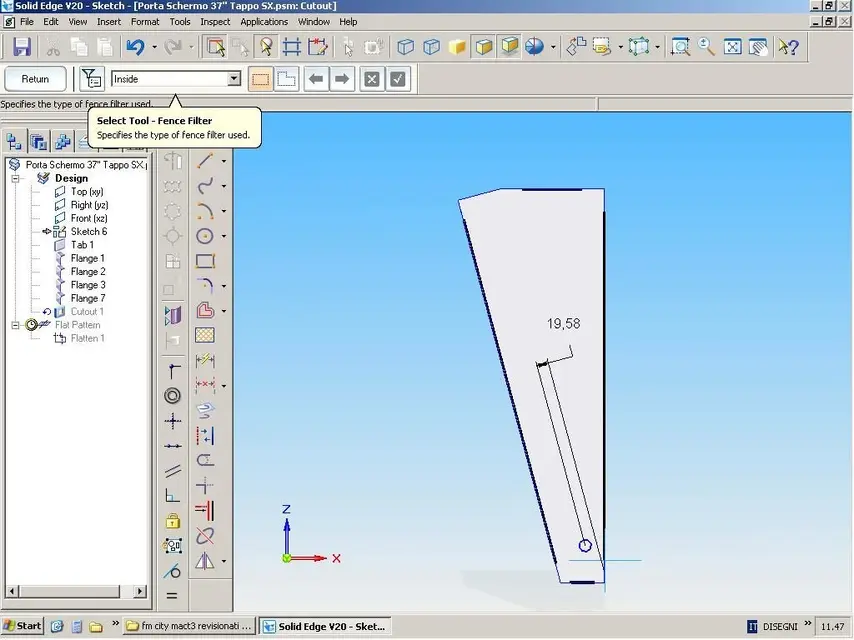Image resolution: width=854 pixels, height=640 pixels.
Task: Click the Undo arrow icon
Action: pyautogui.click(x=135, y=47)
